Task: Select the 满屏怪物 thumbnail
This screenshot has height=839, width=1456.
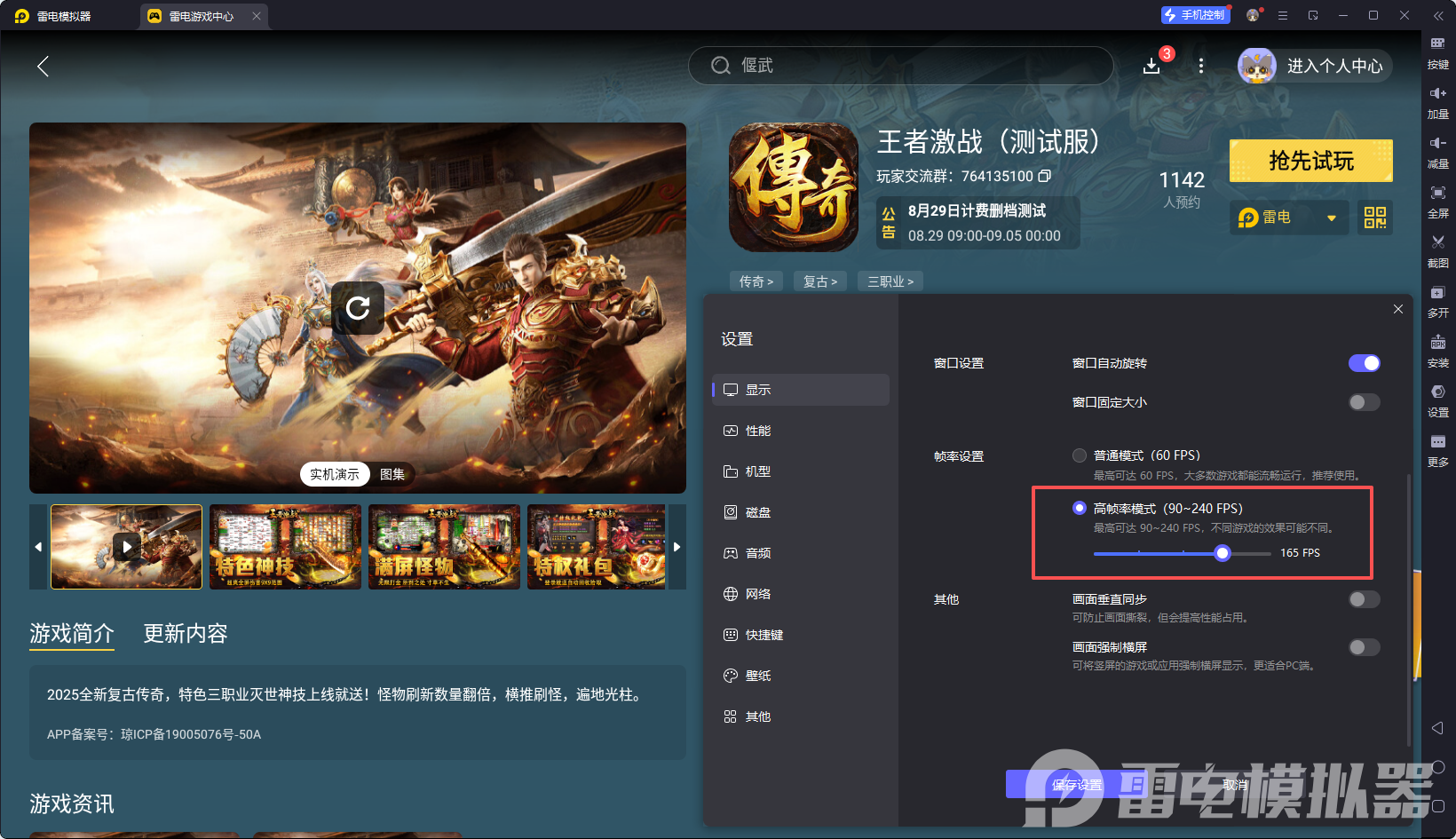Action: coord(445,547)
